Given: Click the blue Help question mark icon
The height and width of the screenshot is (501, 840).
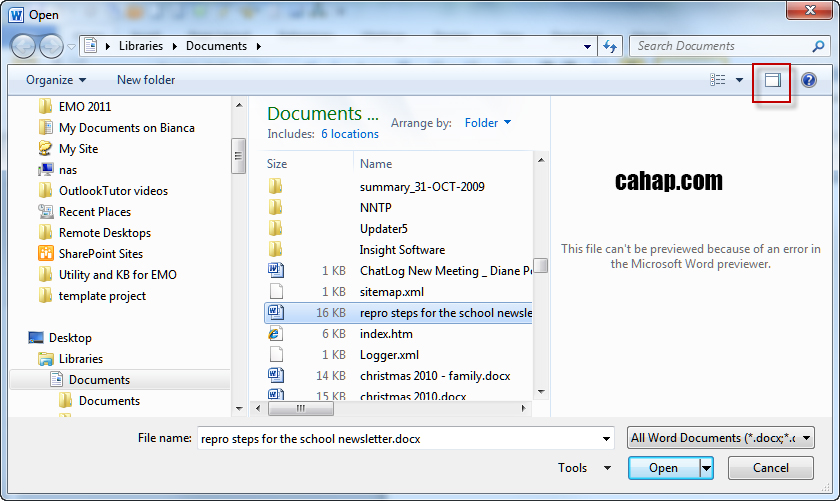Looking at the screenshot, I should [x=809, y=81].
